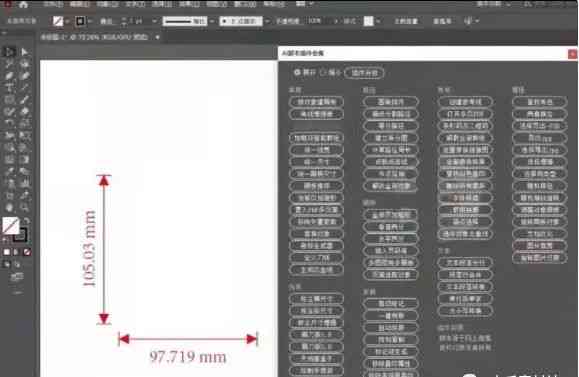
Task: Set fill to None via red-slash button
Action: (27, 252)
